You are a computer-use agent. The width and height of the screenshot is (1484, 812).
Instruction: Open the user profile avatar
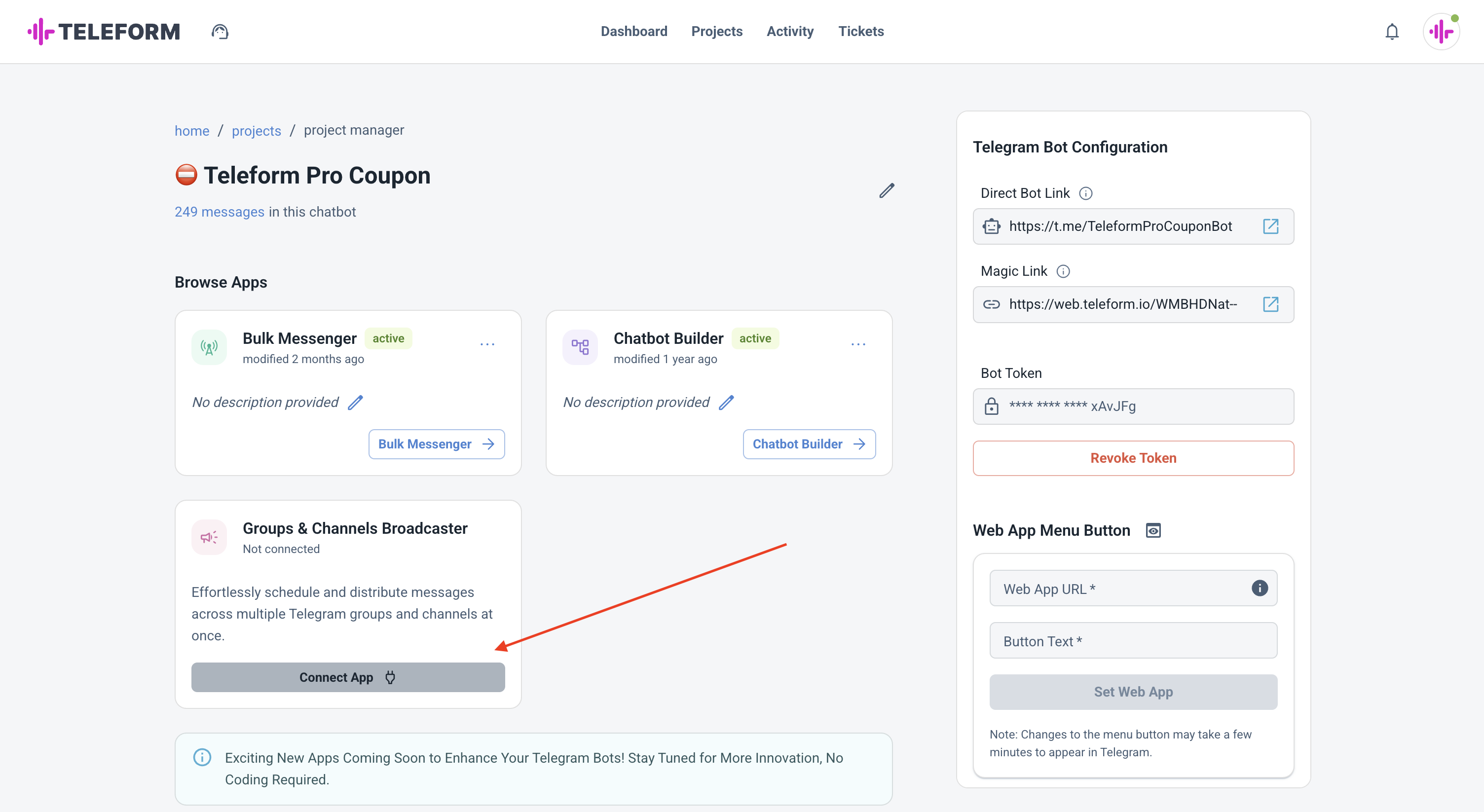(x=1442, y=32)
